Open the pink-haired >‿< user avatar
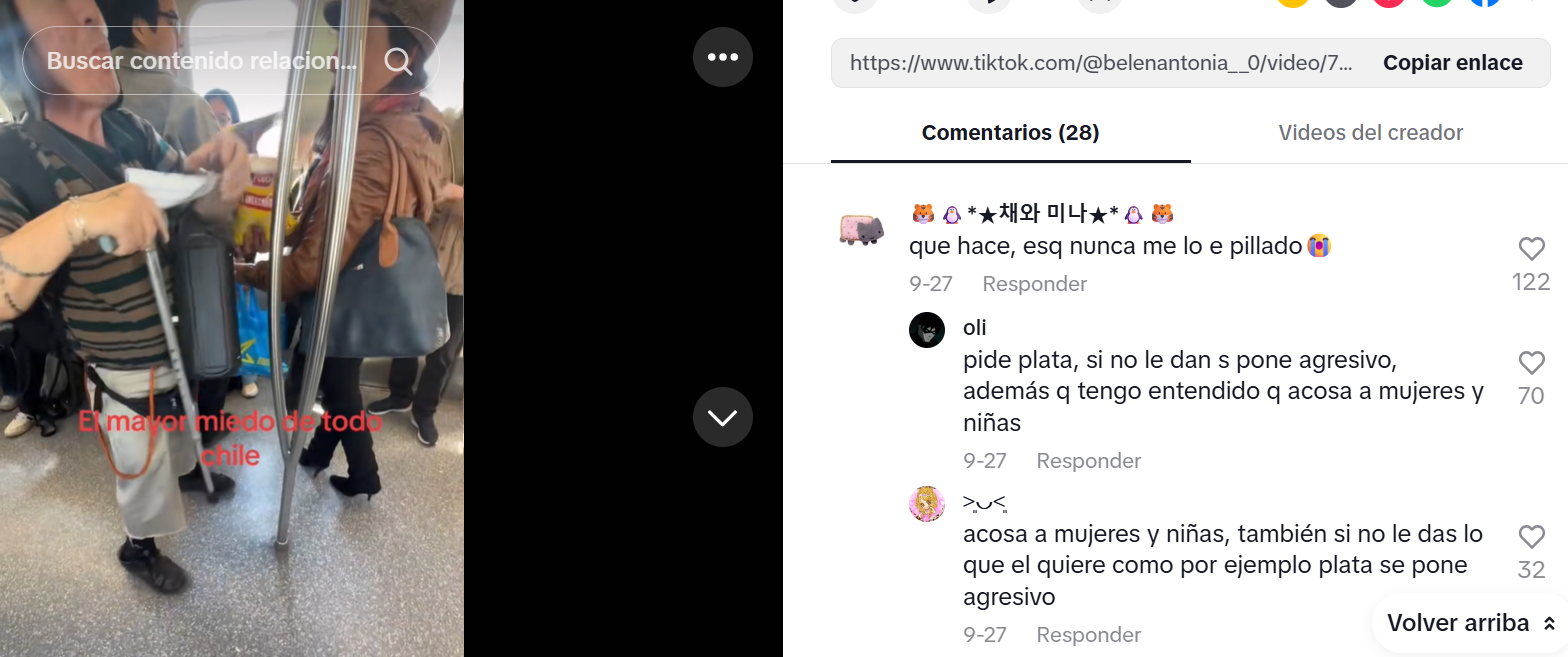The height and width of the screenshot is (657, 1568). pos(927,503)
